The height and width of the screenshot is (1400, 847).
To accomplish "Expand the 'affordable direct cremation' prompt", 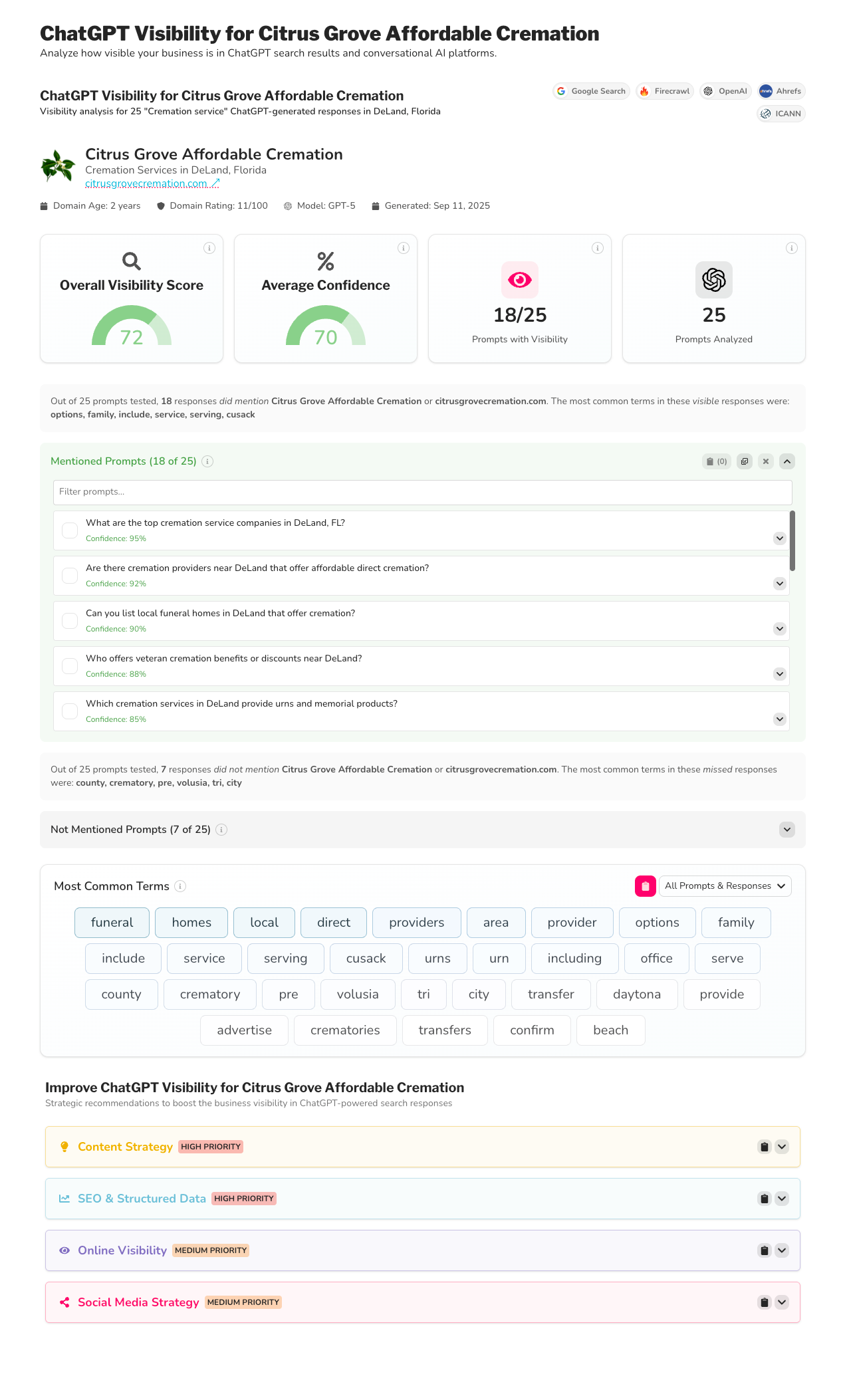I will click(x=780, y=584).
